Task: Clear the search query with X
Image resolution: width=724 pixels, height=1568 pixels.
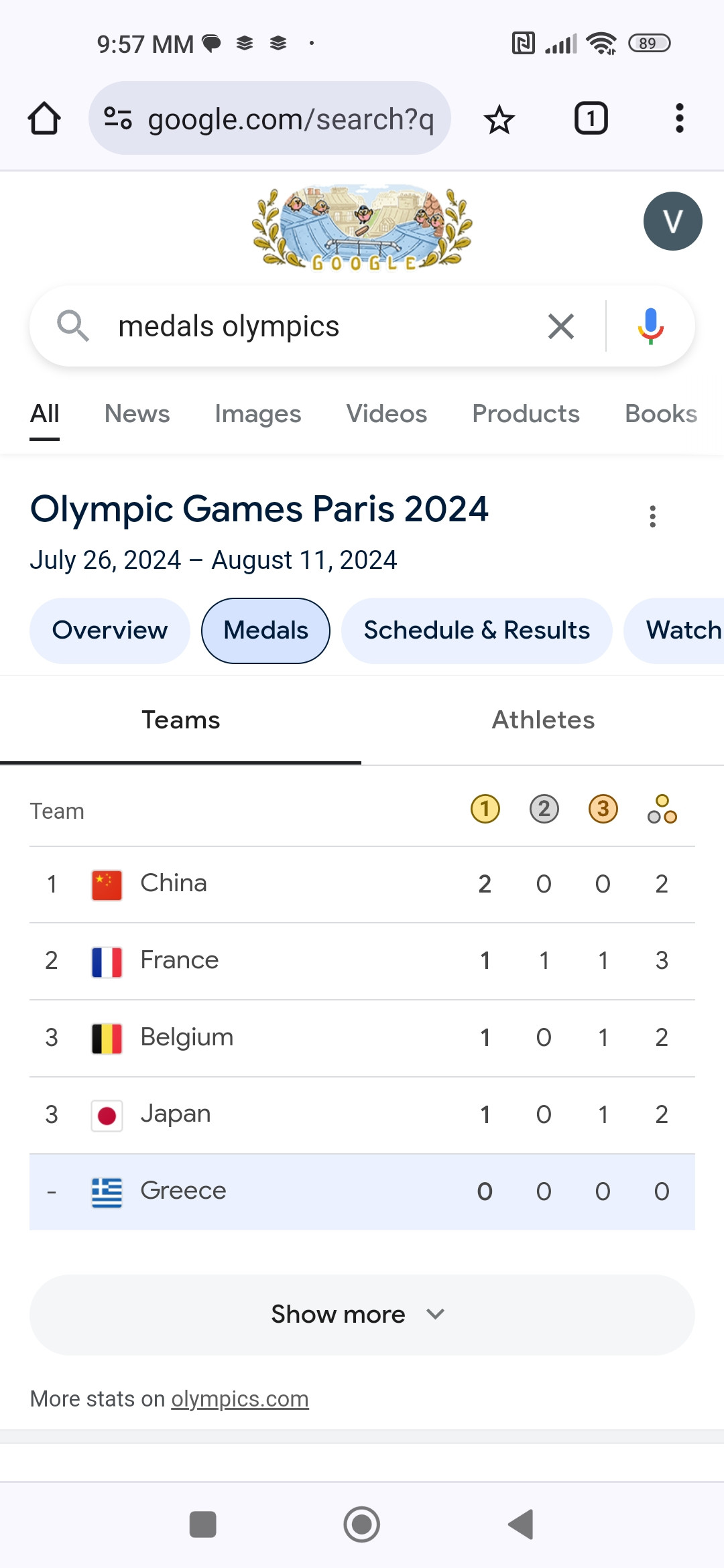Action: 560,326
